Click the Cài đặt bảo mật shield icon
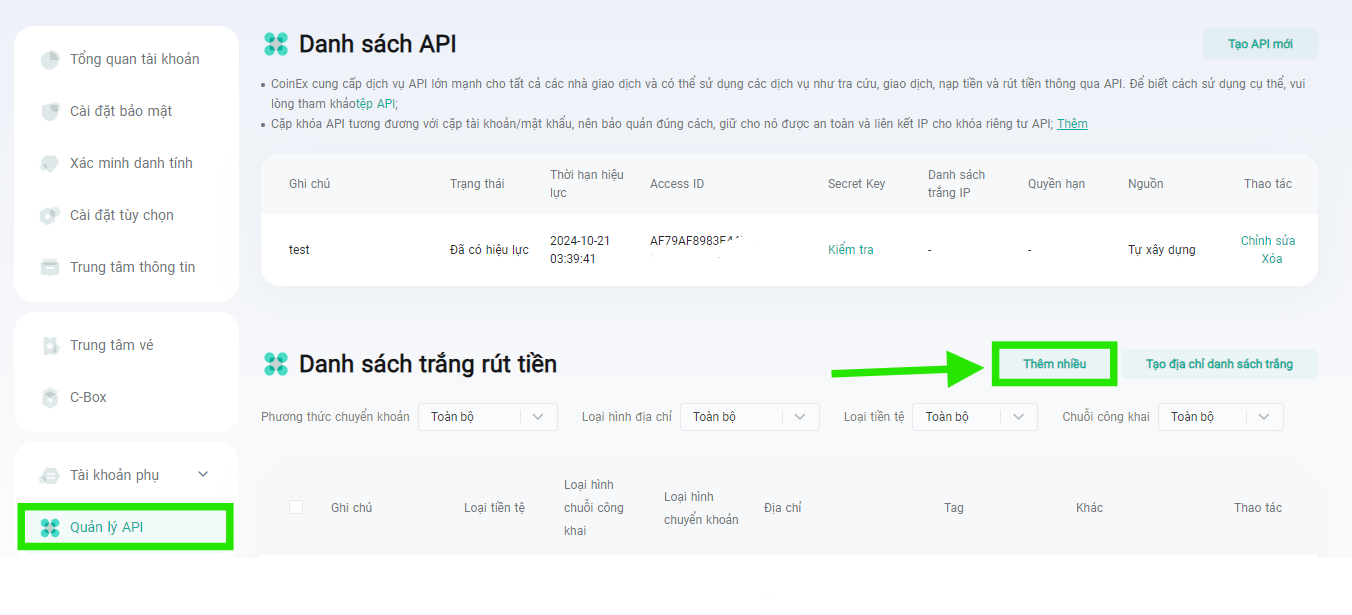This screenshot has height=615, width=1352. click(x=50, y=112)
